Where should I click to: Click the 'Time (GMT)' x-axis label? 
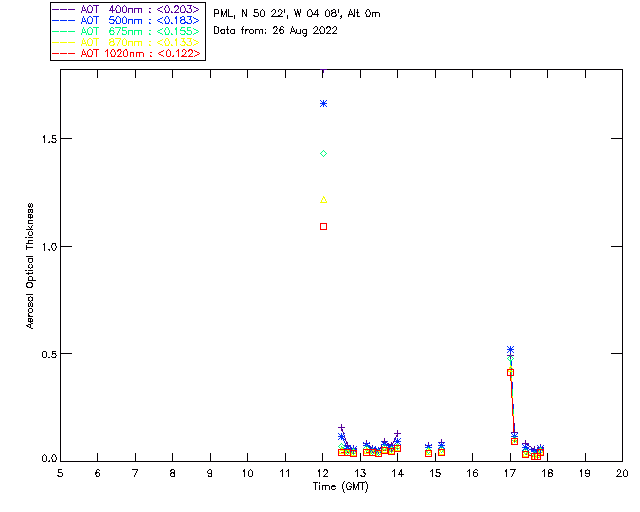click(x=340, y=485)
